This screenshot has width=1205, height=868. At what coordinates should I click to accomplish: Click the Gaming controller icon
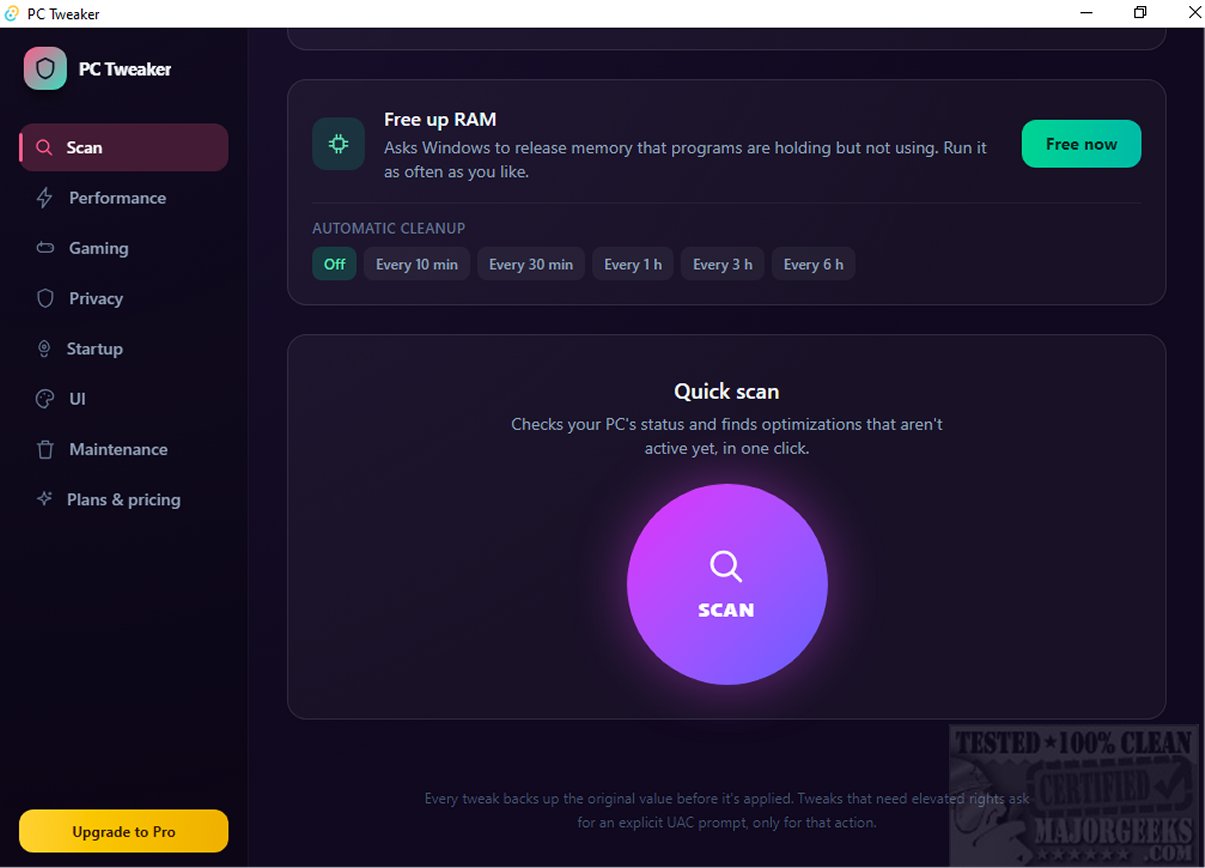(45, 248)
